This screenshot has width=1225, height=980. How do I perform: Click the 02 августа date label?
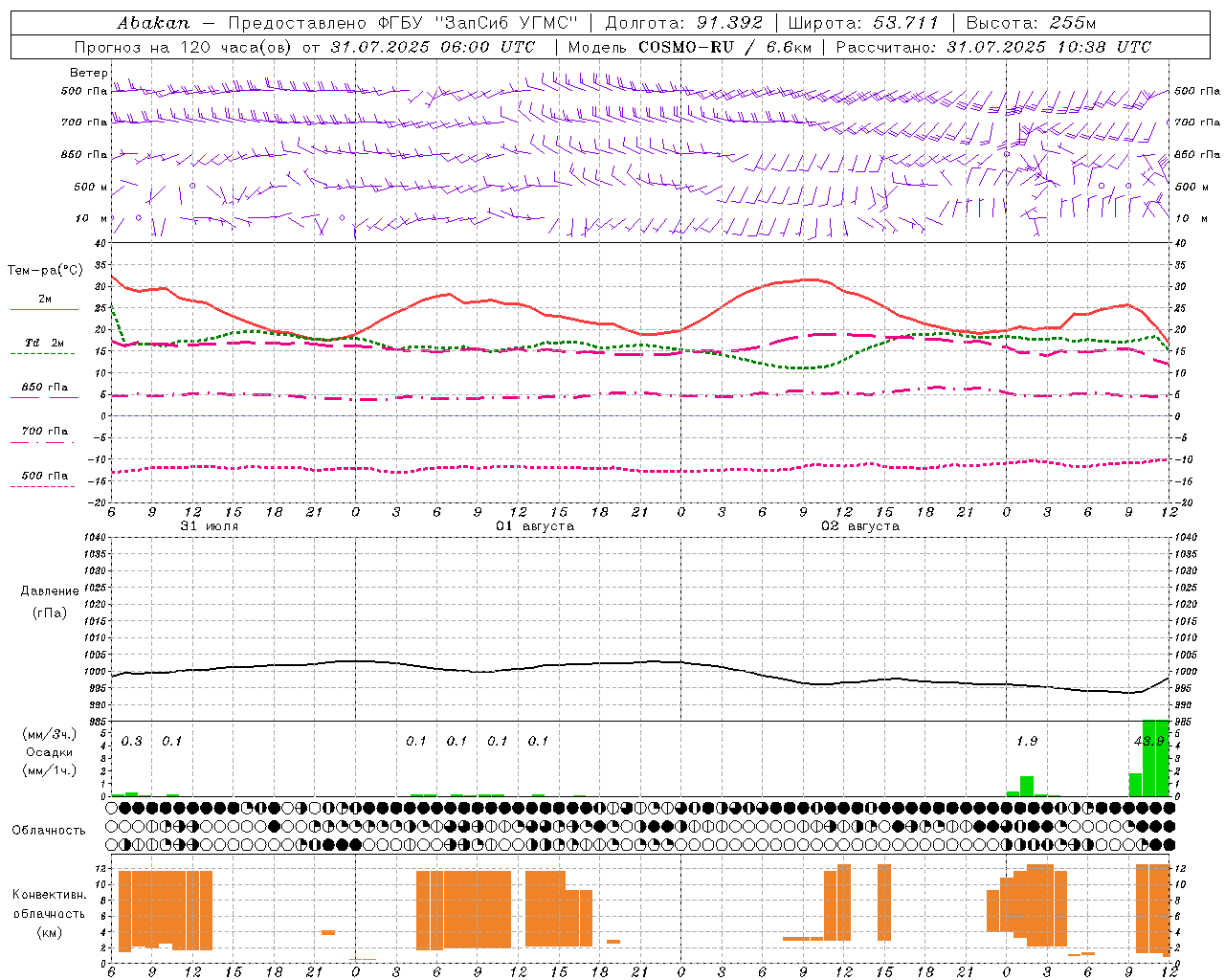click(860, 526)
